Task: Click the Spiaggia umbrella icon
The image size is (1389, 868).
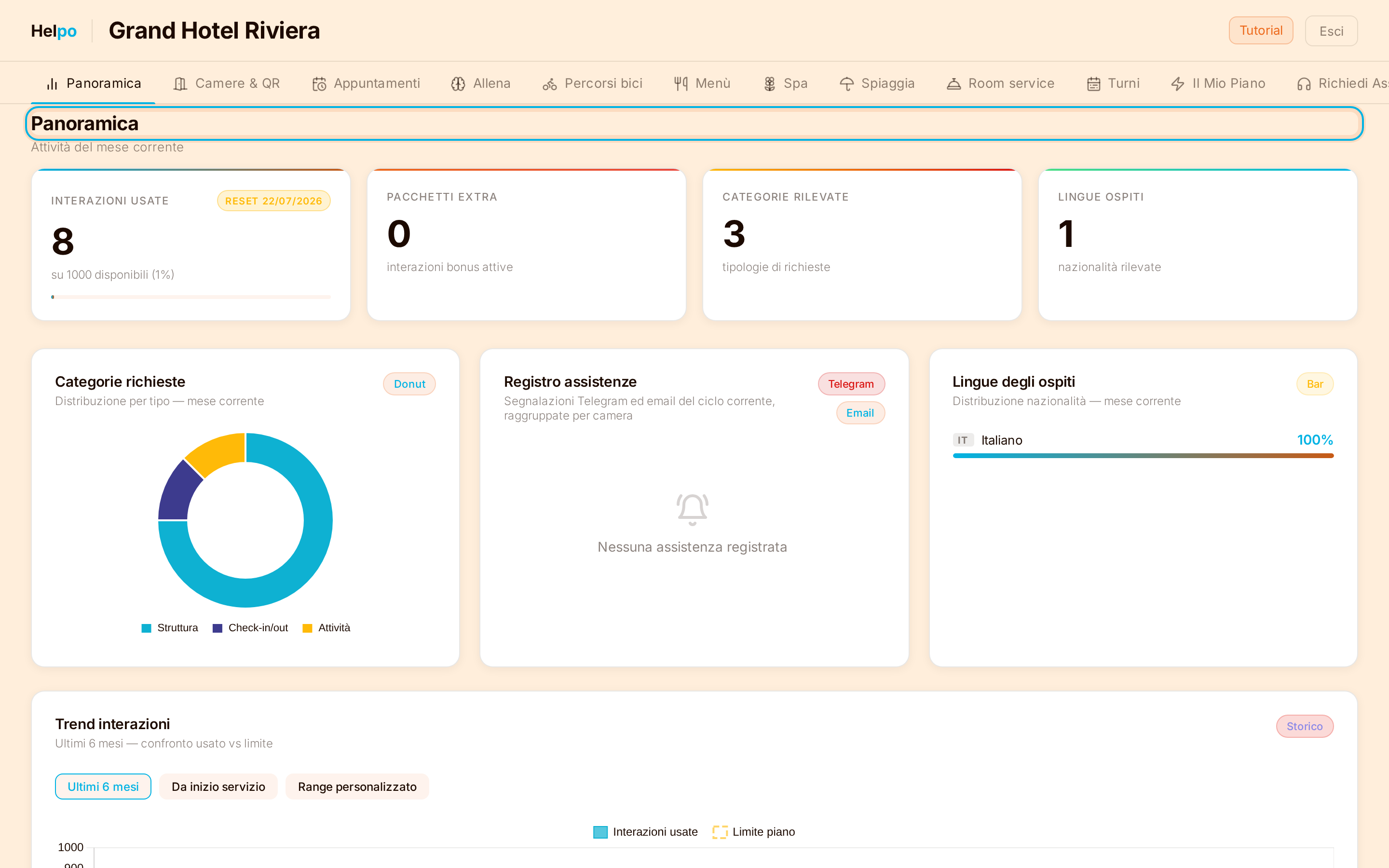Action: coord(846,84)
